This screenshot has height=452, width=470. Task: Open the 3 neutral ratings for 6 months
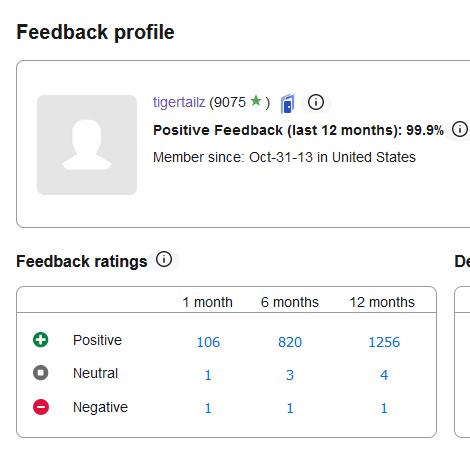[290, 375]
